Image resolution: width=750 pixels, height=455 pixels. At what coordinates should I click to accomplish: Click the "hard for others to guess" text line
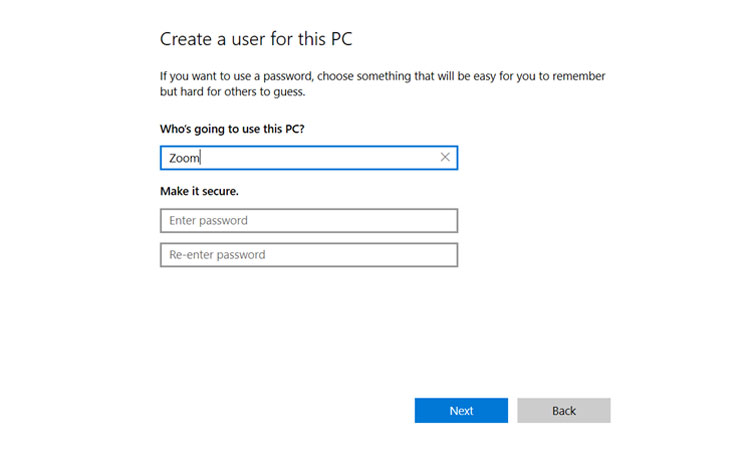[x=232, y=92]
